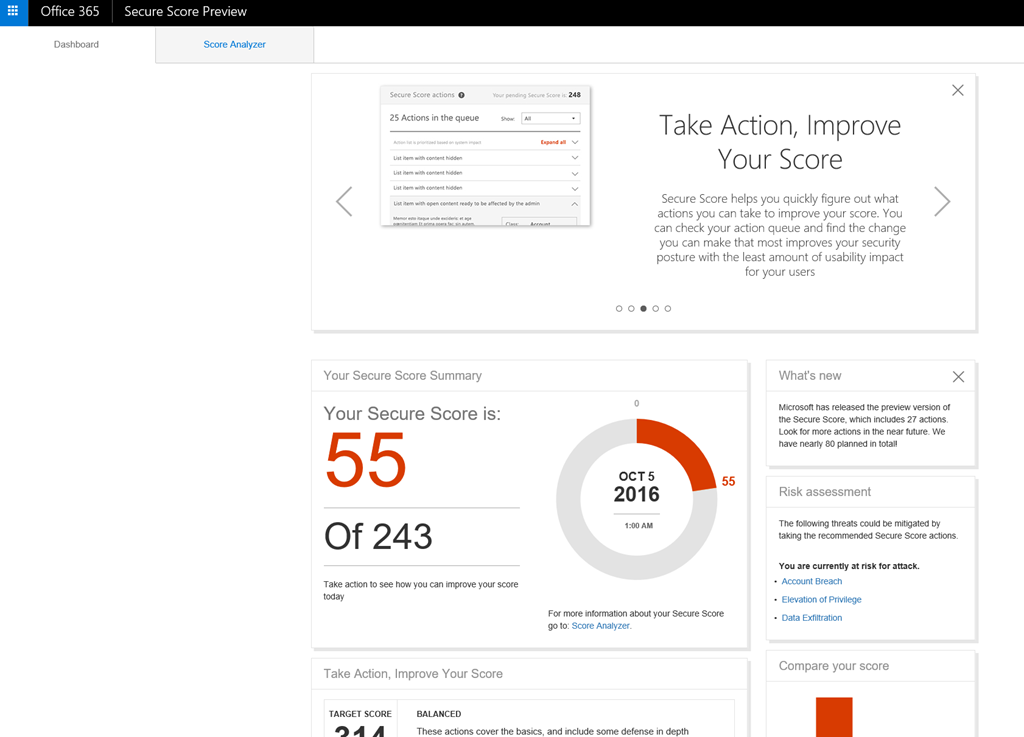1024x737 pixels.
Task: Advance to next carousel slide arrow
Action: click(942, 201)
